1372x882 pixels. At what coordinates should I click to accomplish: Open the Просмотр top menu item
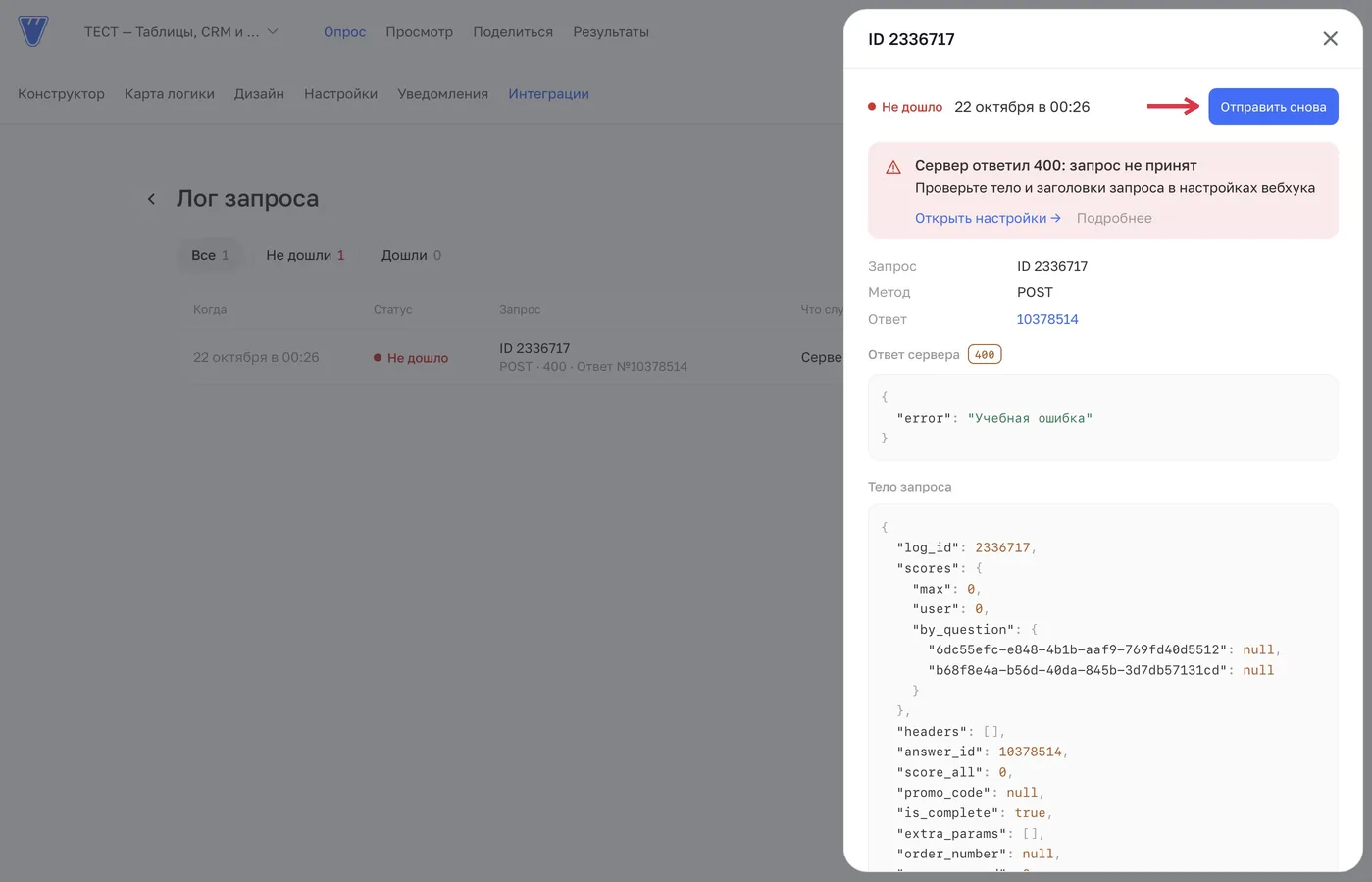(x=419, y=32)
